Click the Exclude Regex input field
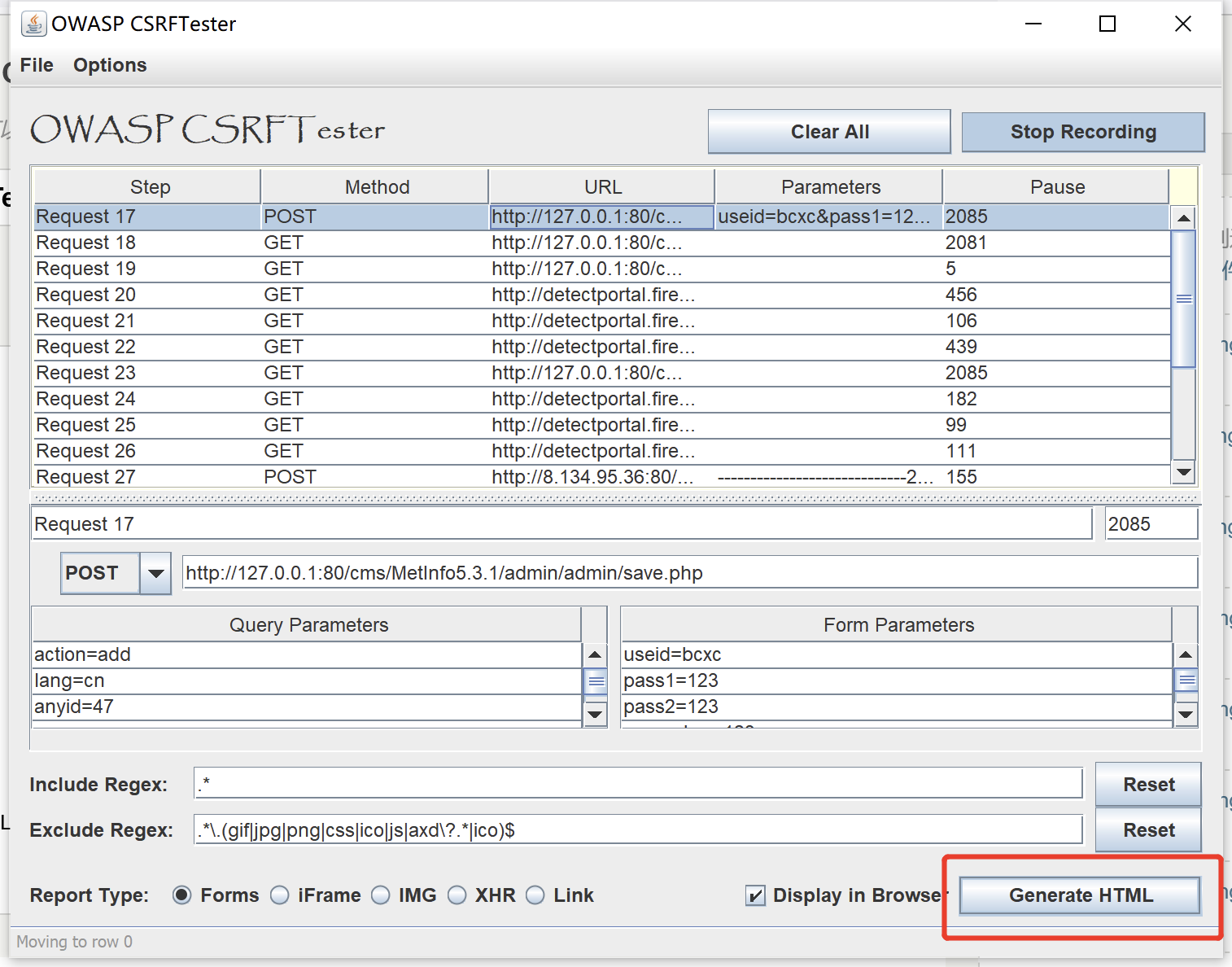 (638, 830)
